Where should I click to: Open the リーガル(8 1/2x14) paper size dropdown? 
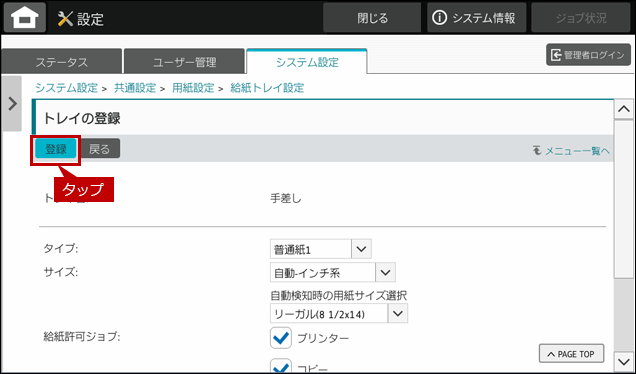pyautogui.click(x=339, y=314)
